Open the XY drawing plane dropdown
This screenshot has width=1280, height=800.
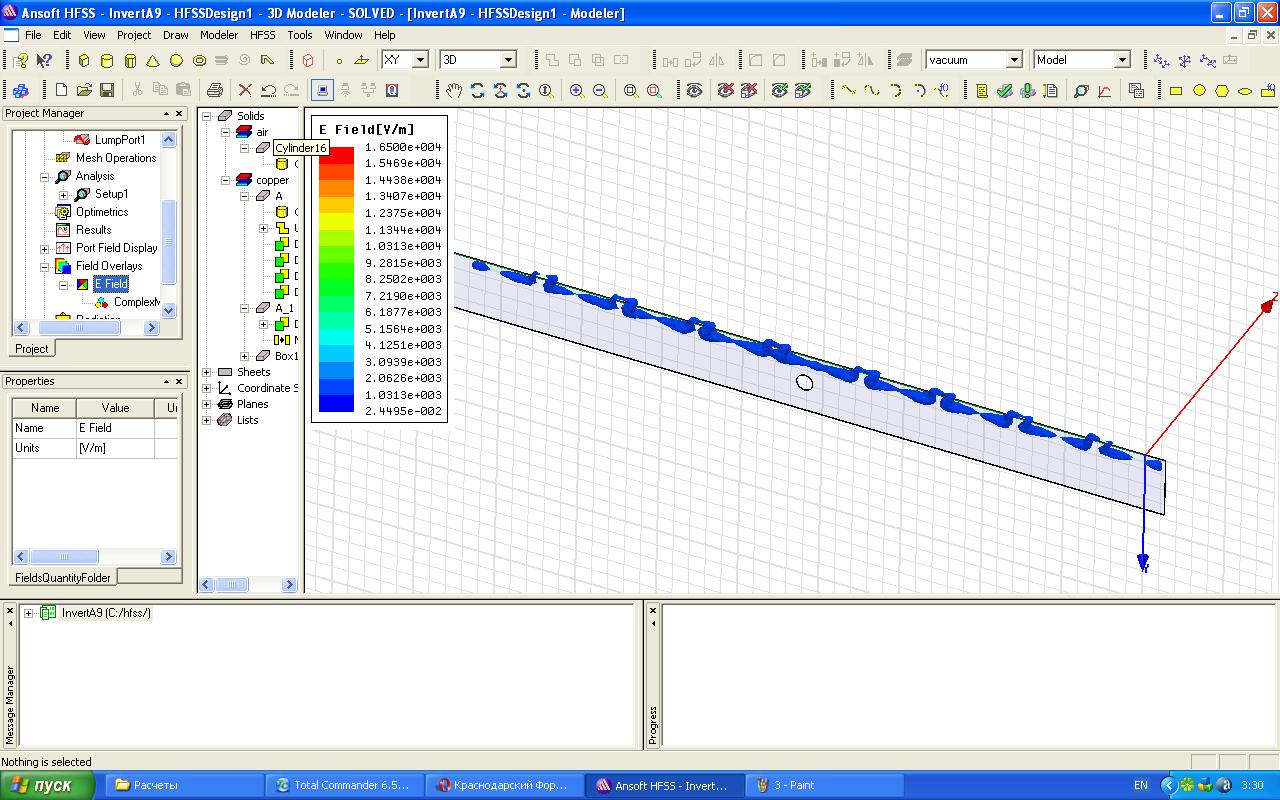[x=420, y=60]
